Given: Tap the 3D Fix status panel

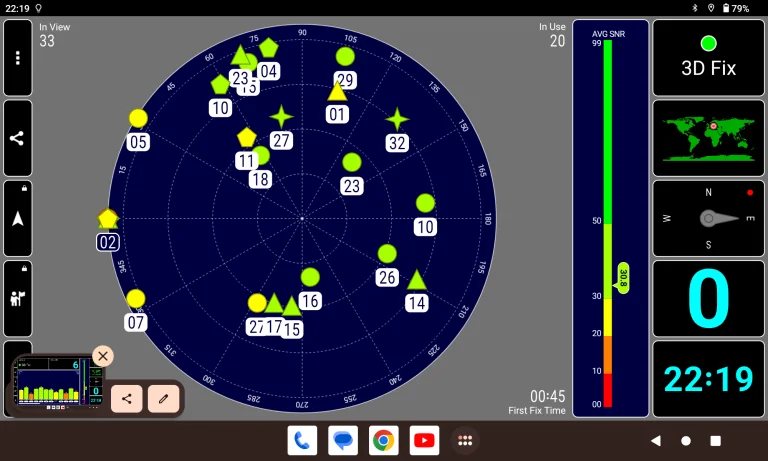Looking at the screenshot, I should click(708, 58).
